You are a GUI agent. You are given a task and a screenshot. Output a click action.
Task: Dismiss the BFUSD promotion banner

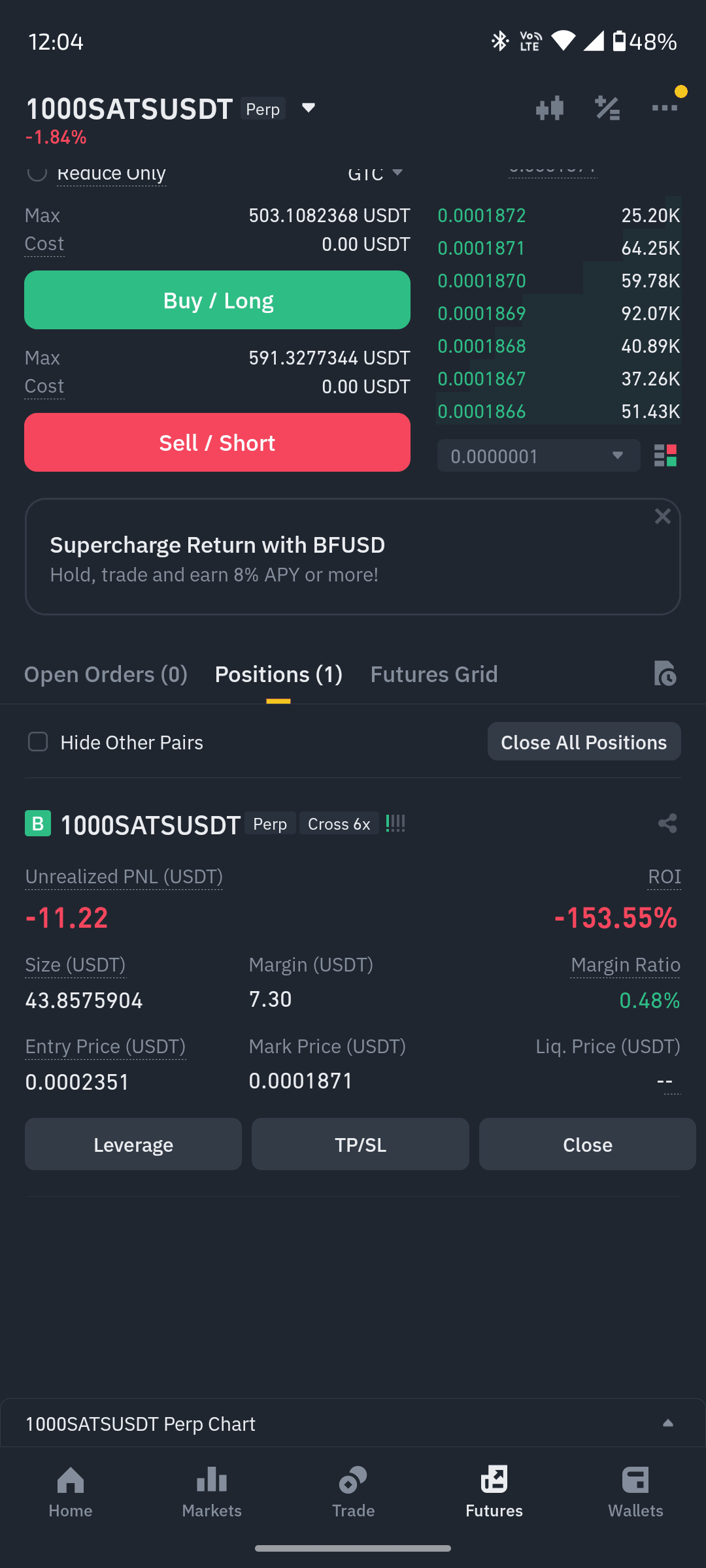pyautogui.click(x=663, y=517)
